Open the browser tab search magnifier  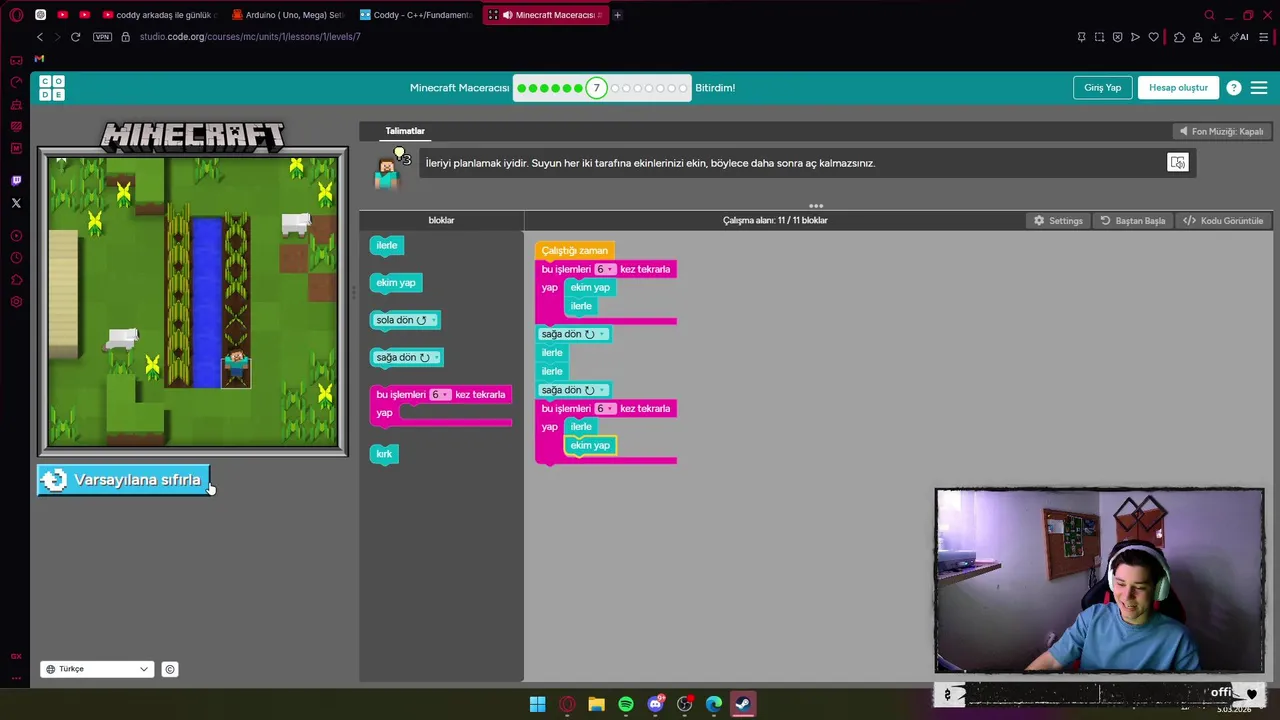click(1209, 15)
